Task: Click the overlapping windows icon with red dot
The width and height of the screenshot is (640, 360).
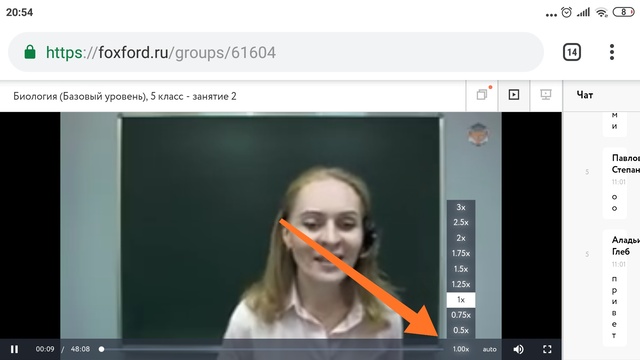Action: tap(483, 94)
